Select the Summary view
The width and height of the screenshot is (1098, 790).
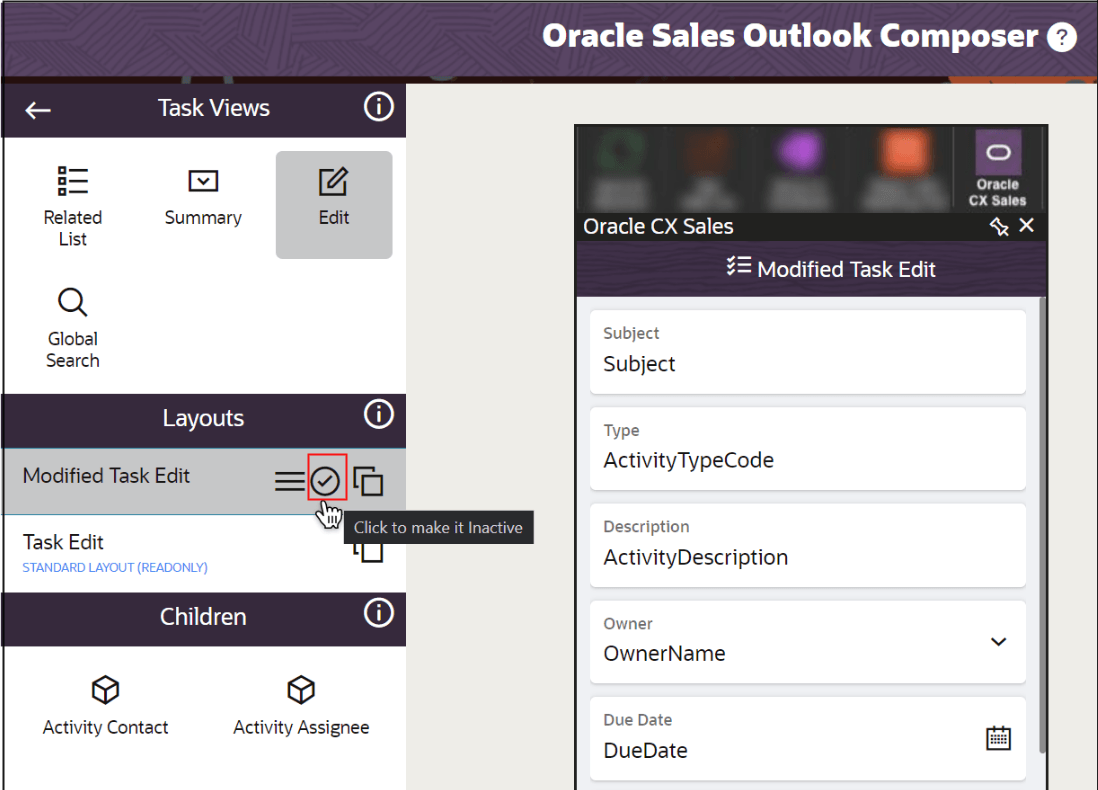203,198
